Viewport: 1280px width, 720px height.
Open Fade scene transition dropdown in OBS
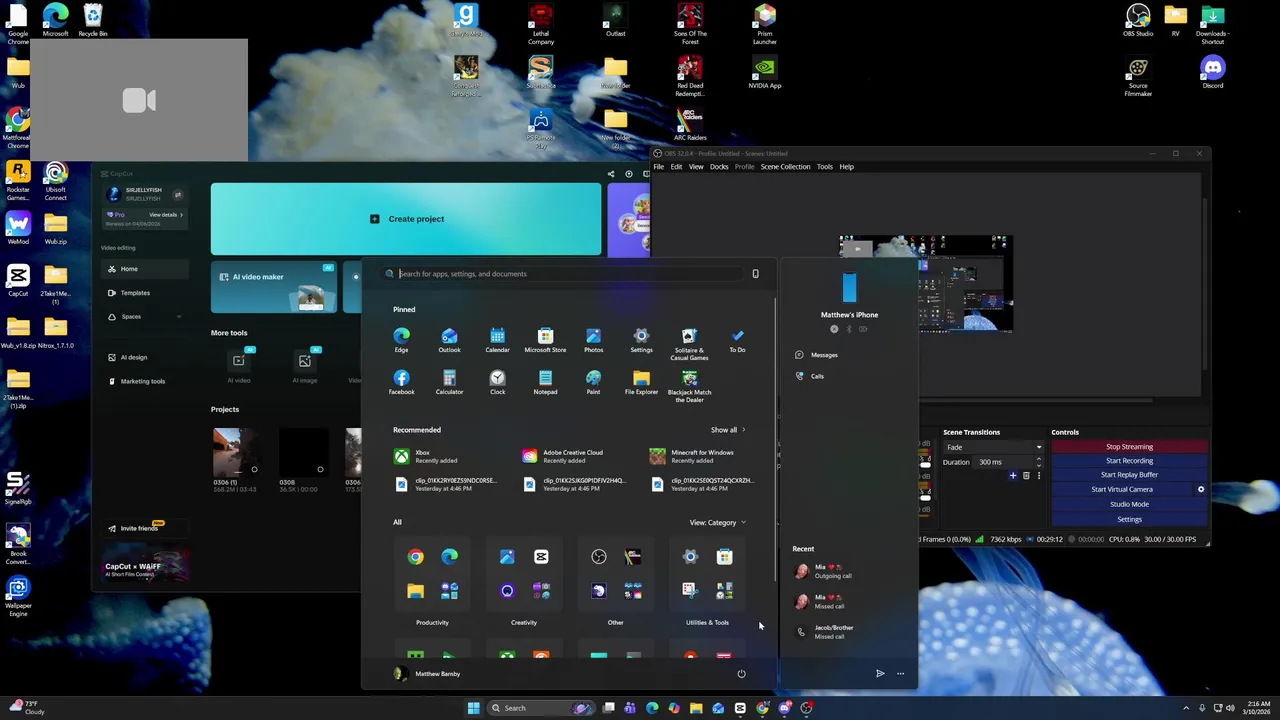993,447
